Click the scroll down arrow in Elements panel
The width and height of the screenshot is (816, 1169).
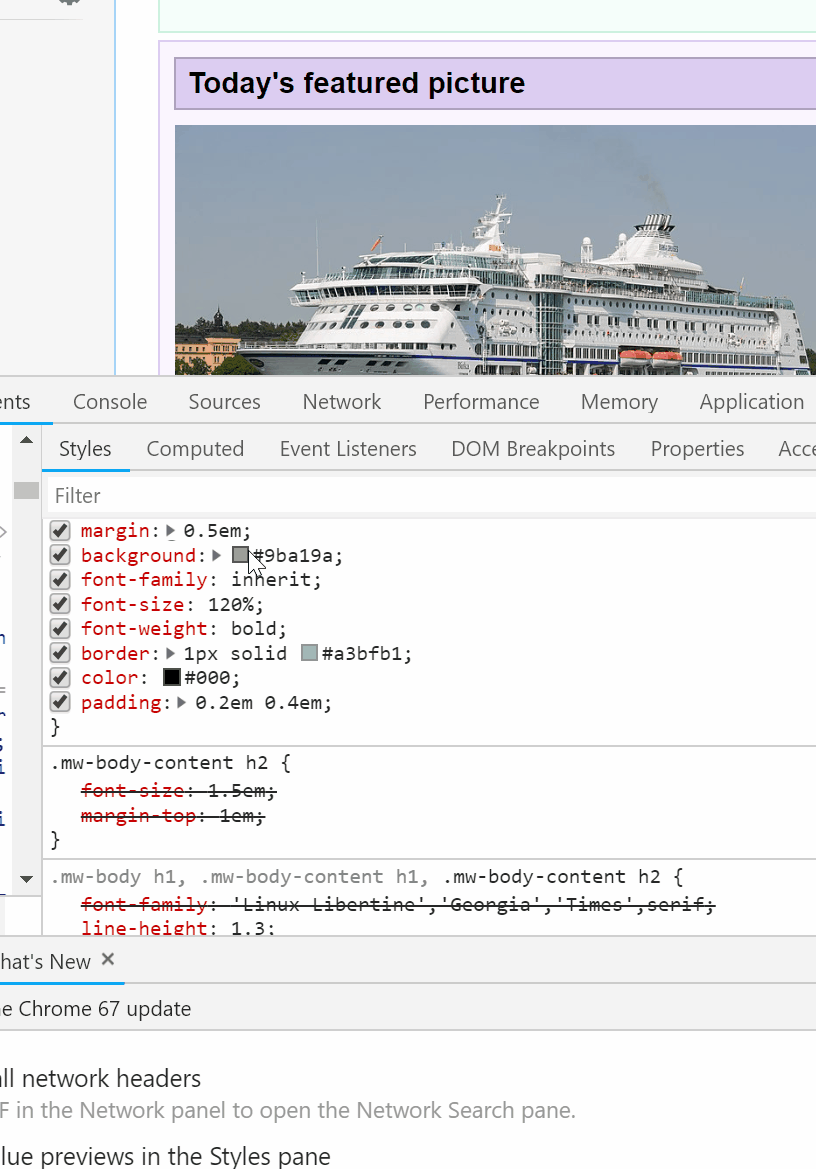click(26, 880)
